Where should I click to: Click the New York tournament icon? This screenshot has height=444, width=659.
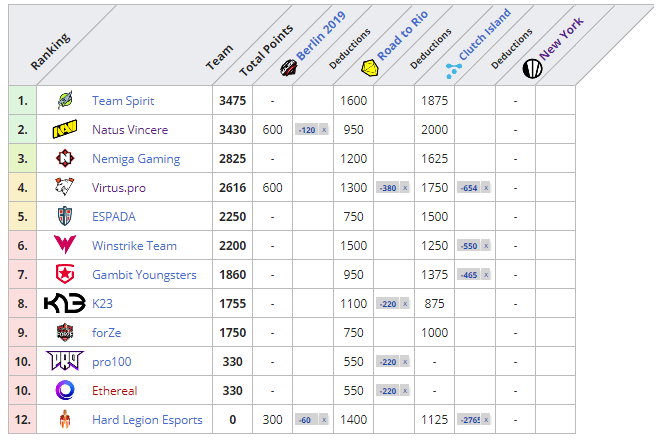tap(532, 68)
